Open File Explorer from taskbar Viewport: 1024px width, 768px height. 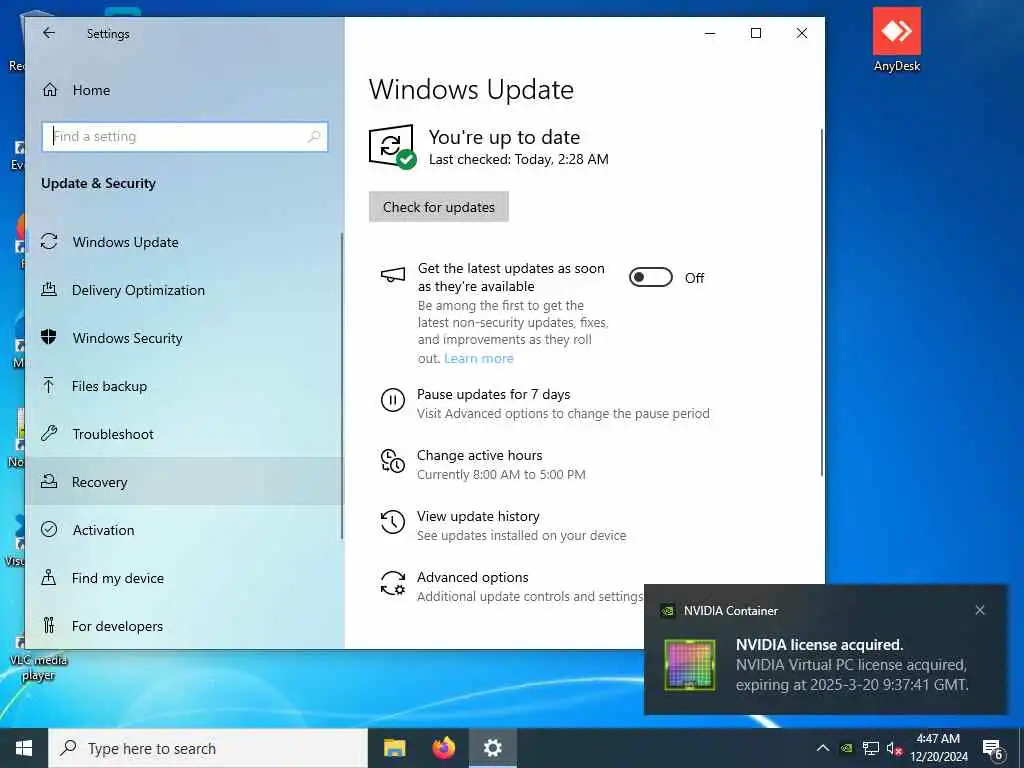coord(394,748)
